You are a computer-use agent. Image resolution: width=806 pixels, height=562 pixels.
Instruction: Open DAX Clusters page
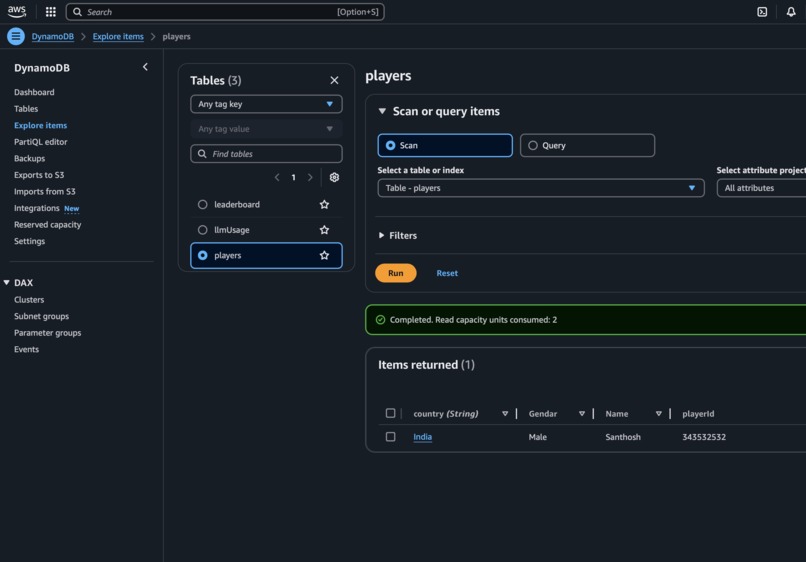coord(29,300)
